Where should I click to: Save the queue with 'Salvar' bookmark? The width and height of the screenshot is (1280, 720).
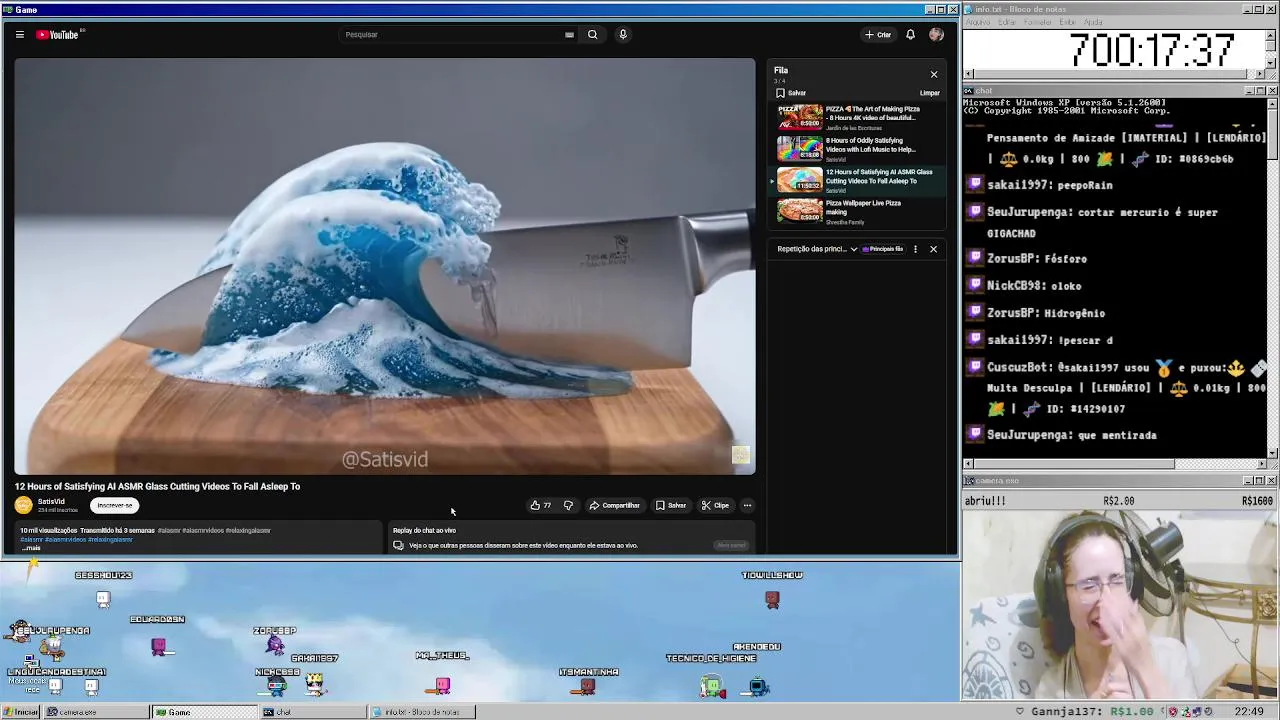[x=790, y=93]
